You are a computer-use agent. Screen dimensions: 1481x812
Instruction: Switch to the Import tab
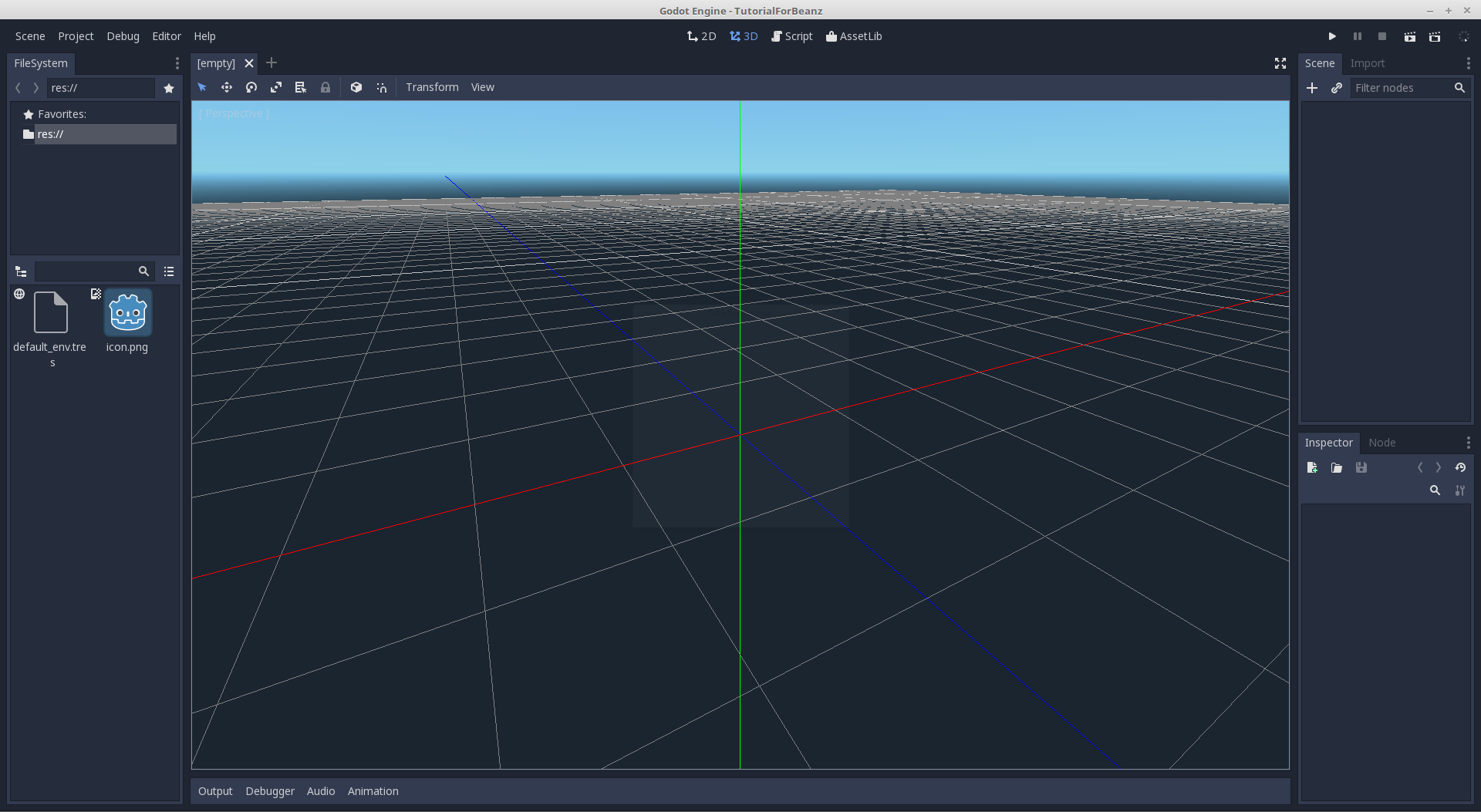pyautogui.click(x=1368, y=63)
